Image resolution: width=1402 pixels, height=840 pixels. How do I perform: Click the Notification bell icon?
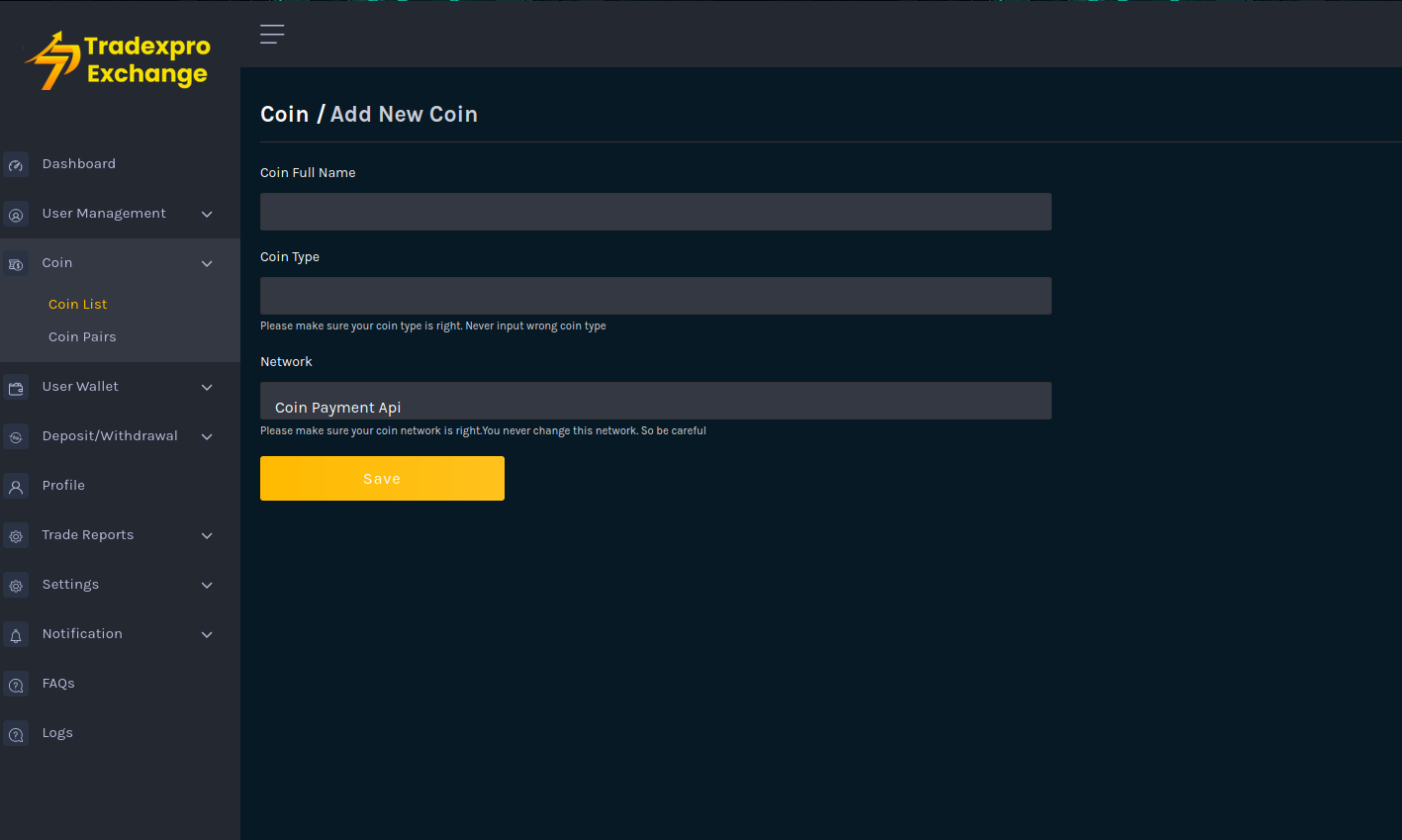coord(16,635)
